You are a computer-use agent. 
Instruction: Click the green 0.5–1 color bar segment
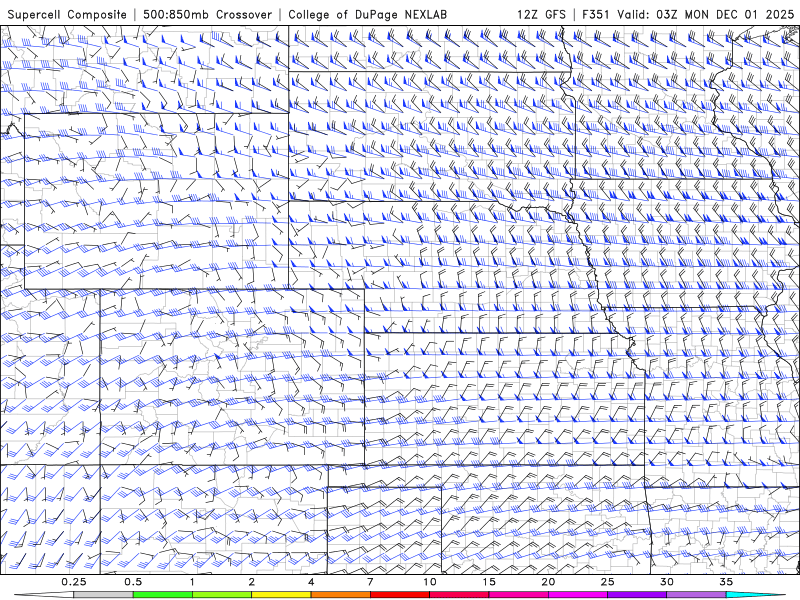coord(163,595)
